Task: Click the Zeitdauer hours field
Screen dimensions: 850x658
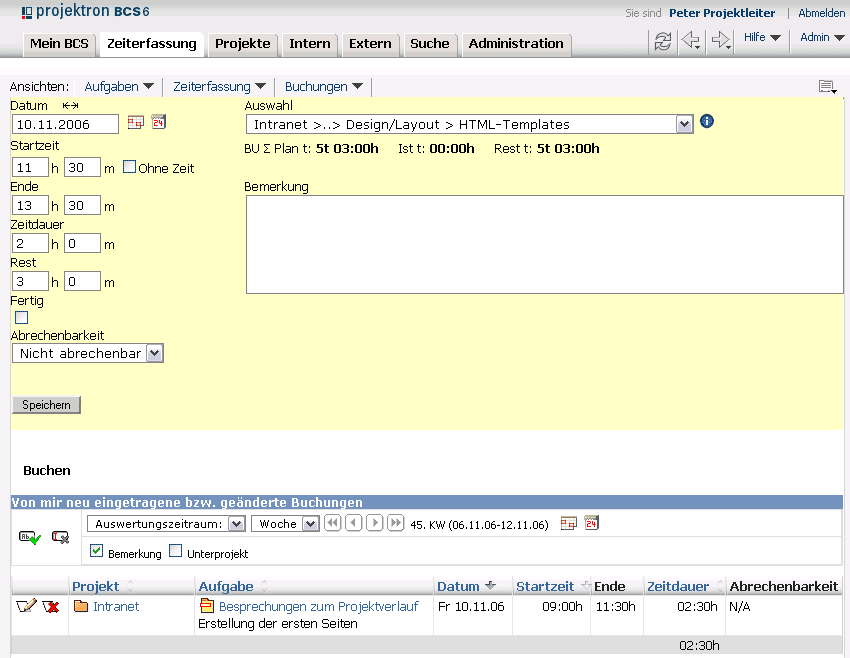Action: click(30, 243)
